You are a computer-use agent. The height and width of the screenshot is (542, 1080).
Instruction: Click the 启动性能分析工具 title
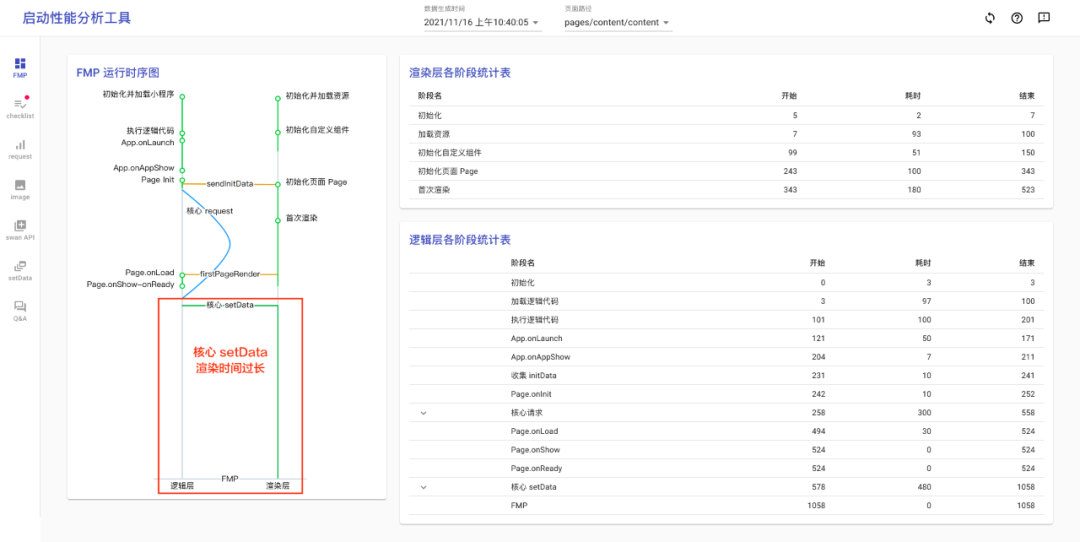pyautogui.click(x=76, y=18)
